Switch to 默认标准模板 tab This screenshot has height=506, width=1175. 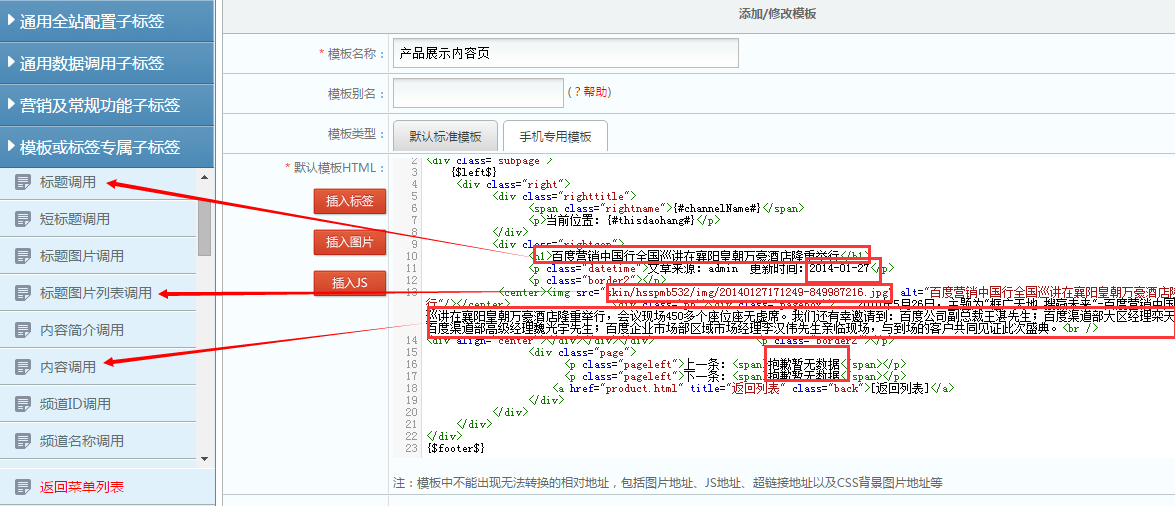444,136
